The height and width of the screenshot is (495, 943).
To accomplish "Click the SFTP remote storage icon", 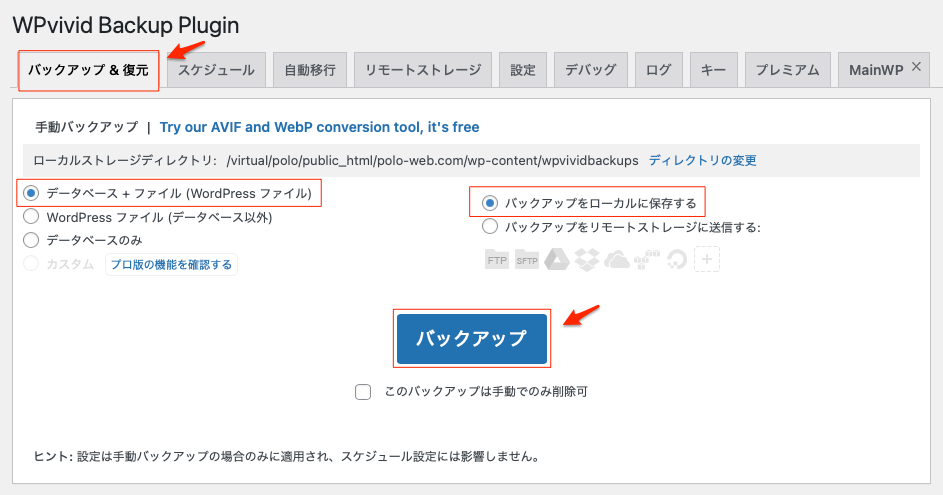I will (527, 260).
